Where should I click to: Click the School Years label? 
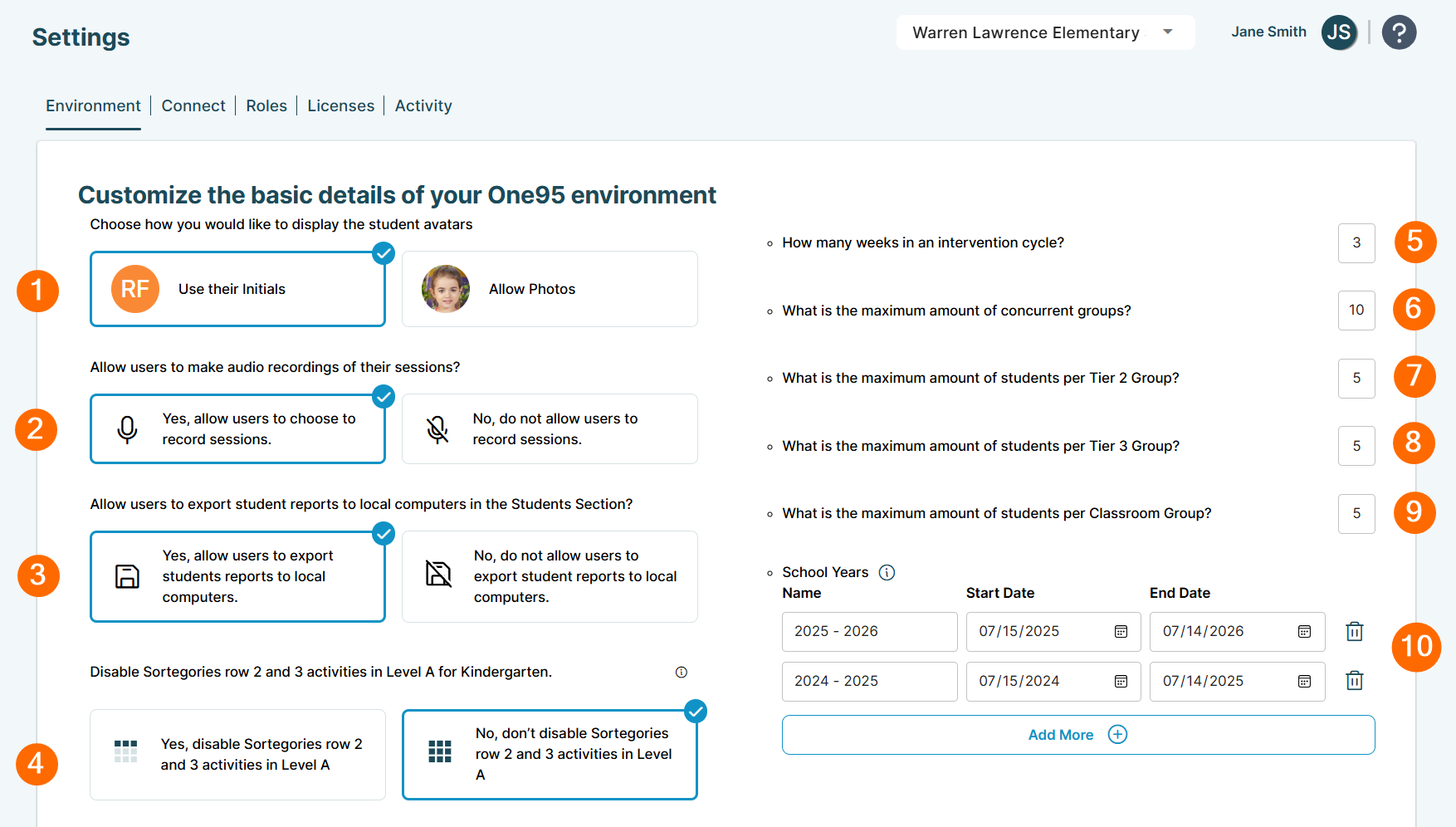click(x=825, y=572)
